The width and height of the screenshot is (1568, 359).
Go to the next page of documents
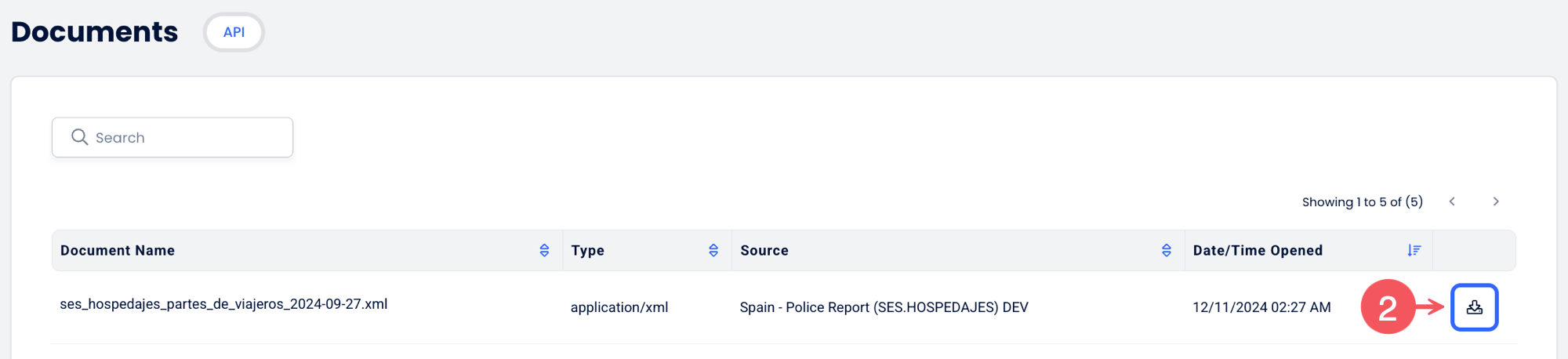pyautogui.click(x=1496, y=201)
